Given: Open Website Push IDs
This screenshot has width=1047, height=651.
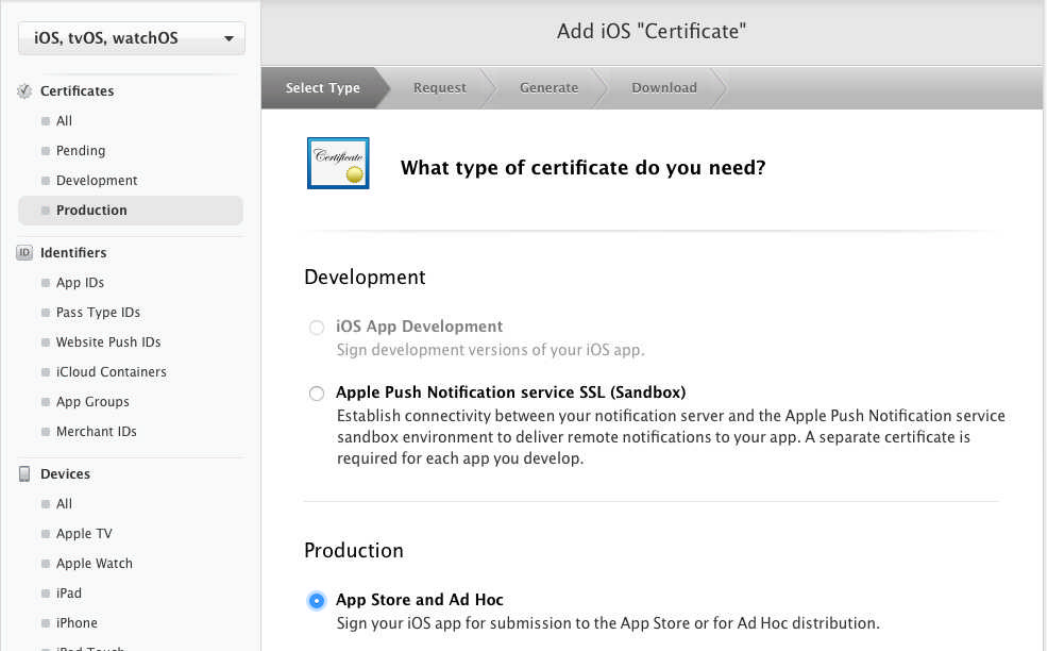Looking at the screenshot, I should tap(108, 342).
